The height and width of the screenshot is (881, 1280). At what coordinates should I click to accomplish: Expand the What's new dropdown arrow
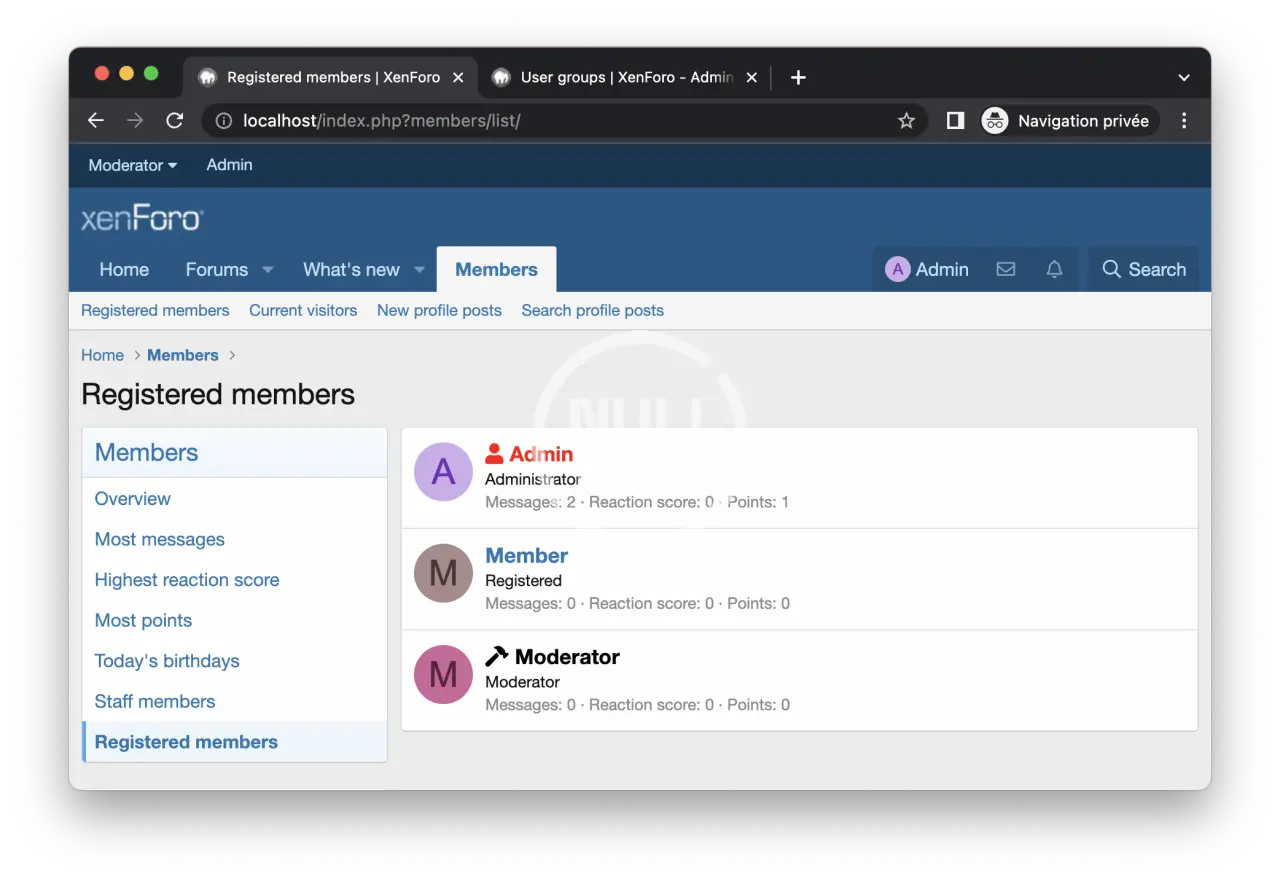point(419,270)
